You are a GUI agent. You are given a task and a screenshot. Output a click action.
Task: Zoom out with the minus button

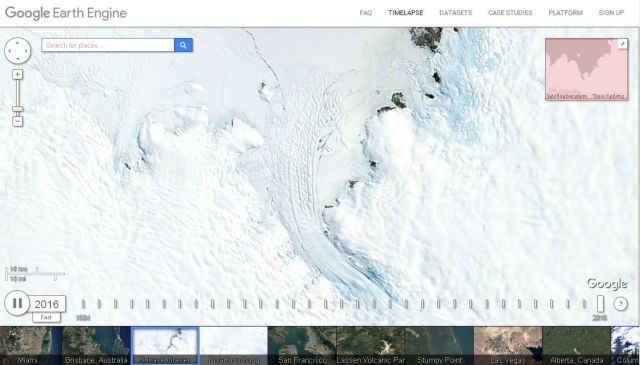coord(17,121)
